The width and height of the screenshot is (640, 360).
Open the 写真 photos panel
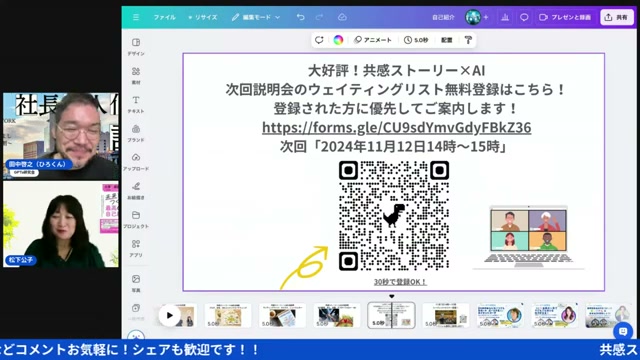coord(136,283)
